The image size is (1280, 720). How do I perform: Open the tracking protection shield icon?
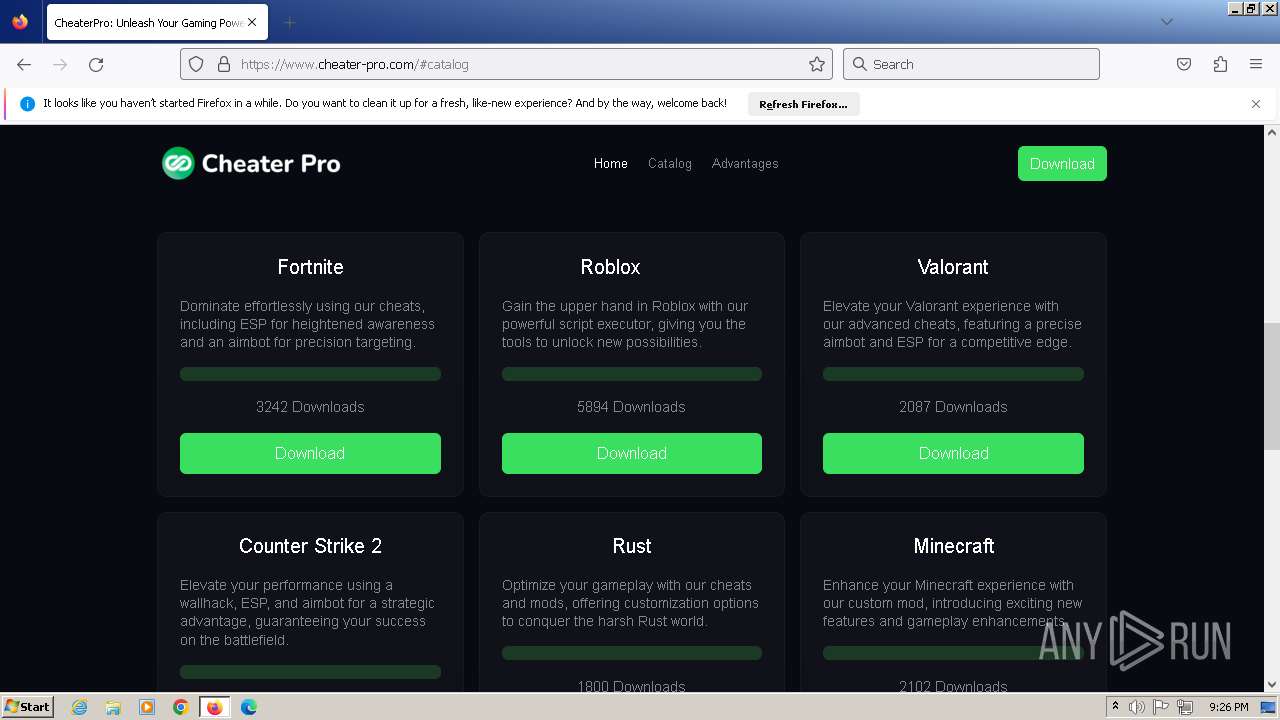click(x=196, y=64)
